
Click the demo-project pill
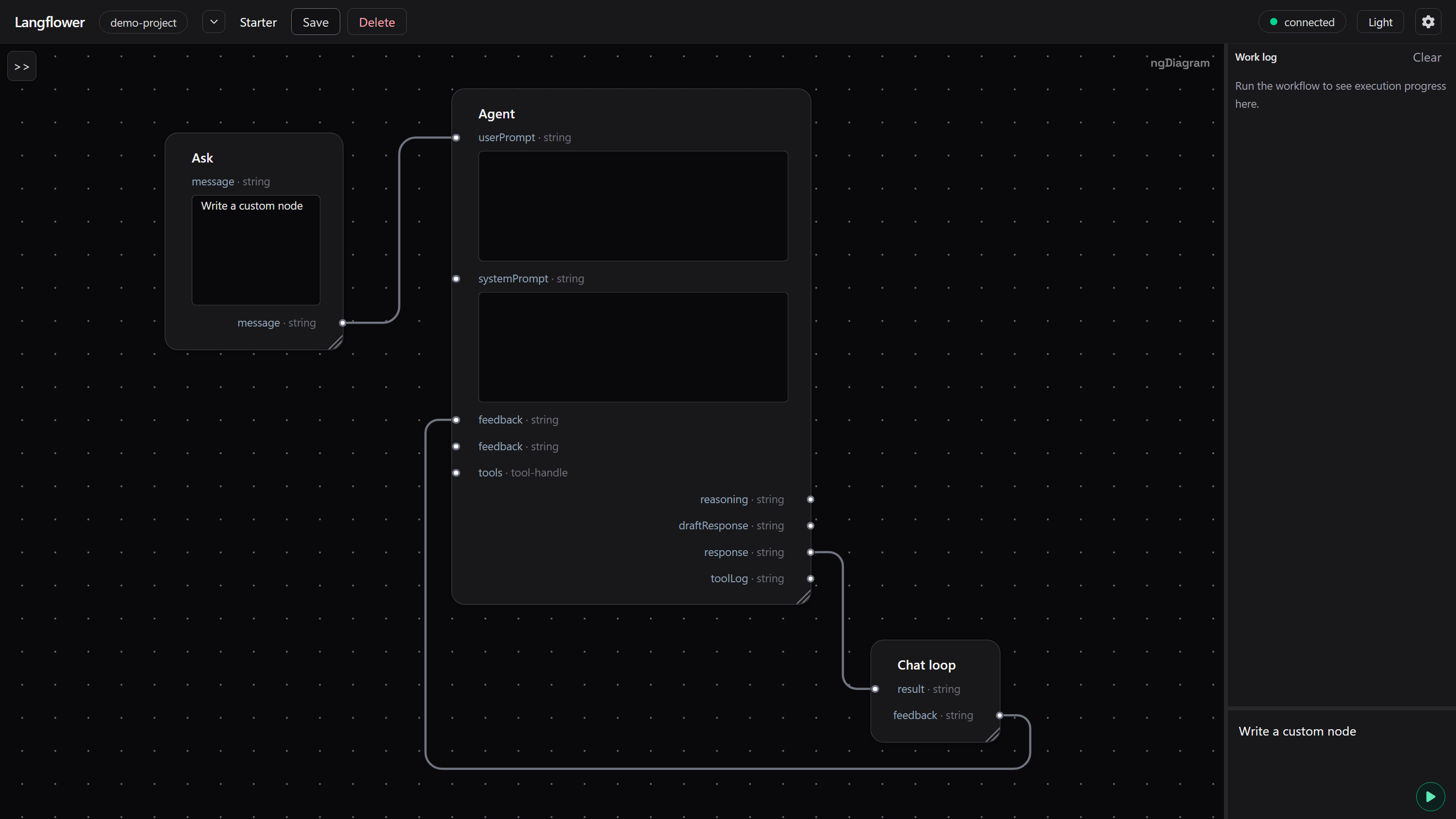pos(143,22)
